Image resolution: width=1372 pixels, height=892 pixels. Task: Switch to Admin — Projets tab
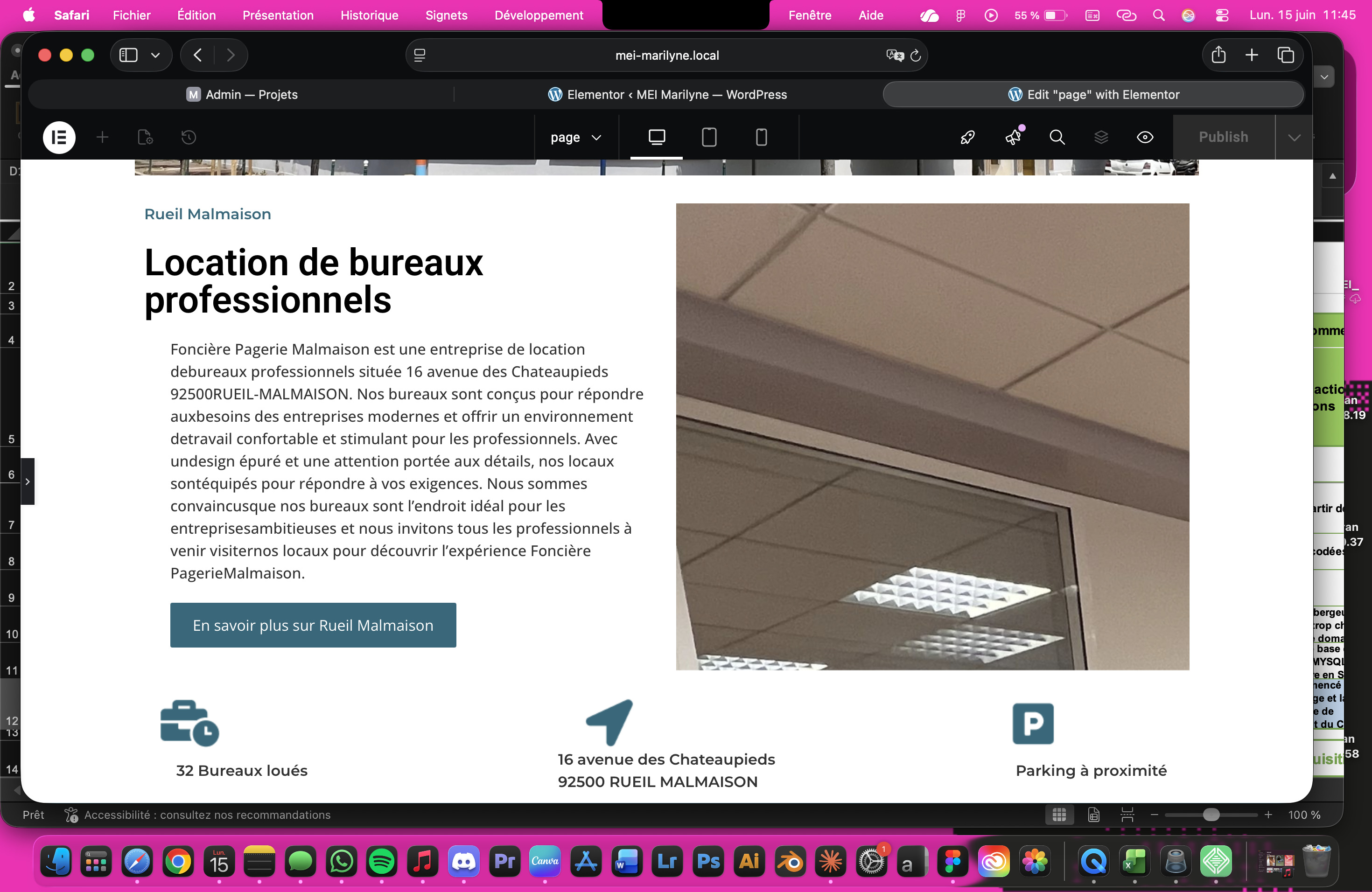[241, 95]
